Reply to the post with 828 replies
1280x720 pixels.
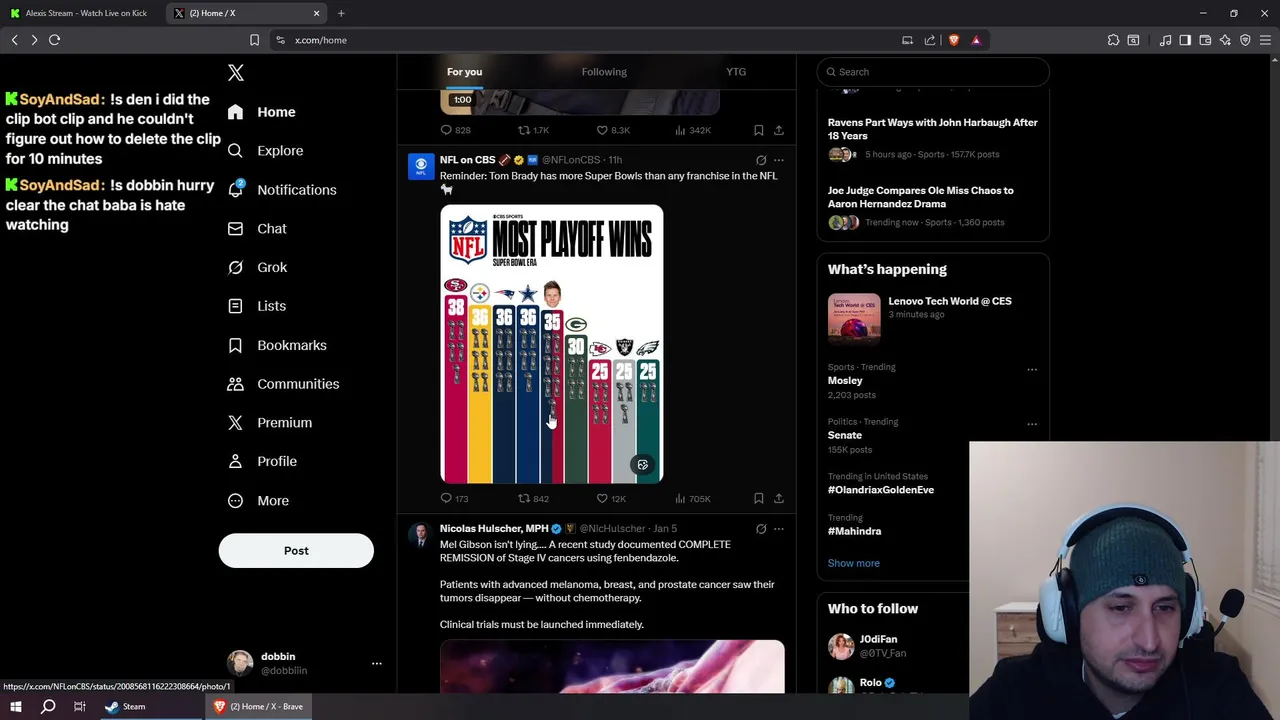click(x=456, y=130)
